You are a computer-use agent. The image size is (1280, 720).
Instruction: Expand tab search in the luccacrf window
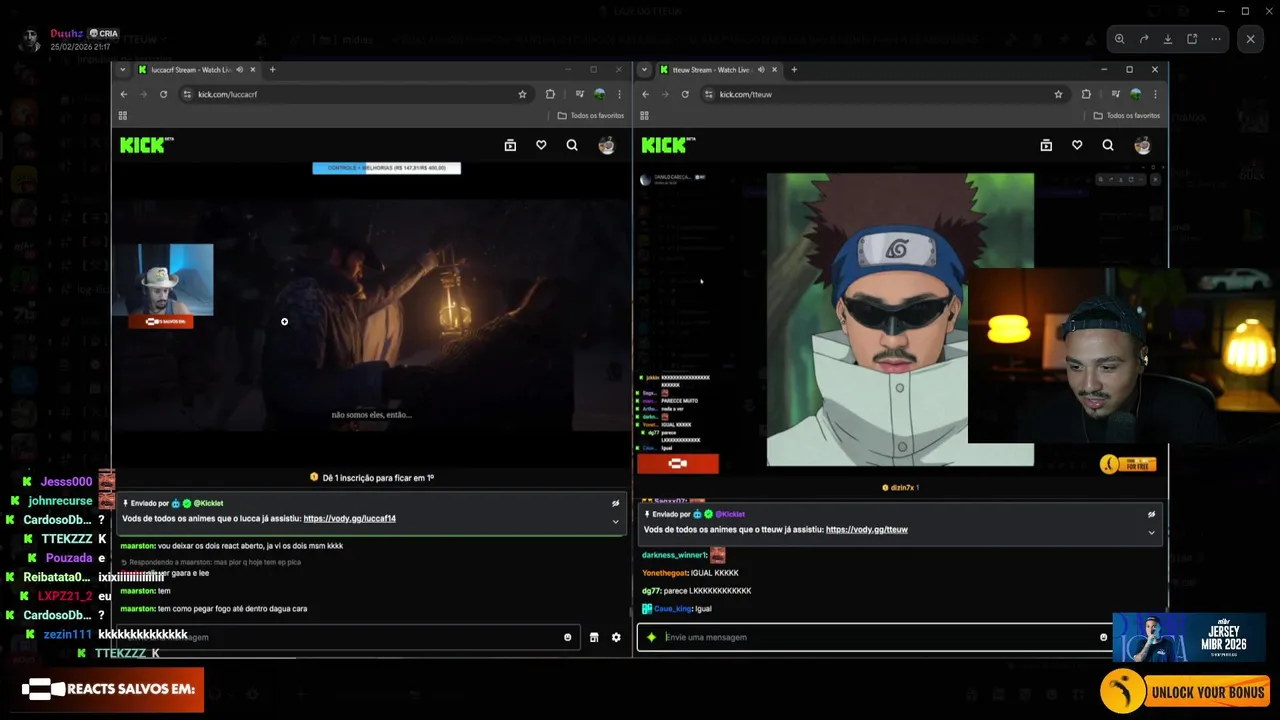pos(123,70)
